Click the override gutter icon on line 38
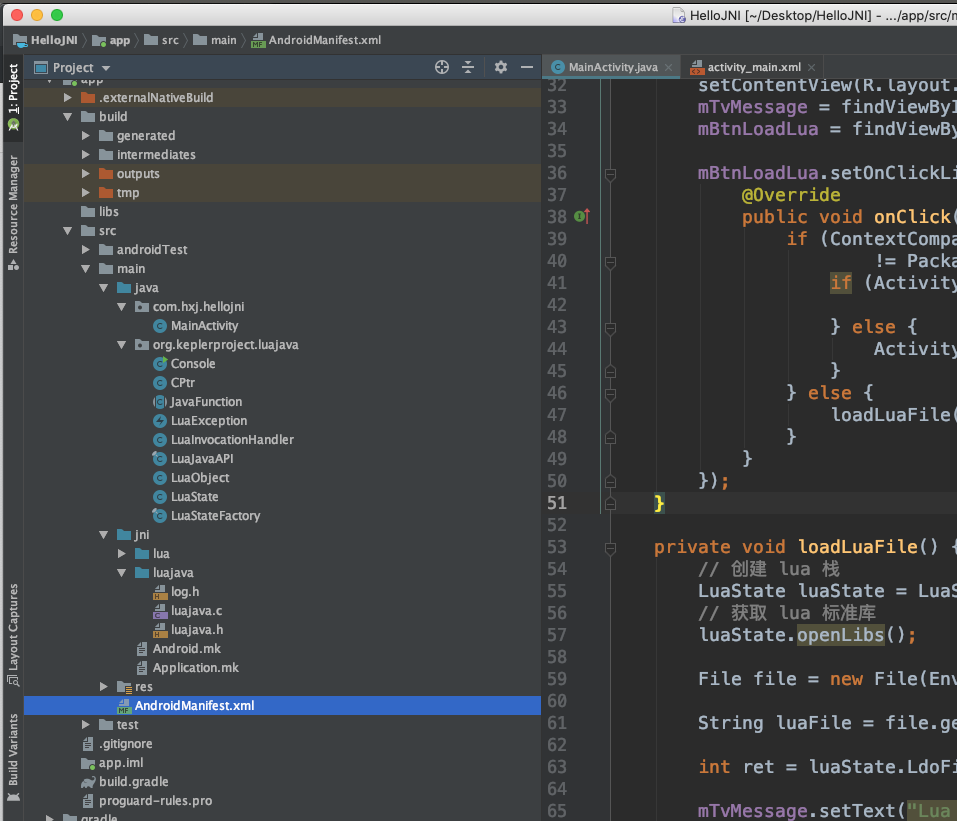The width and height of the screenshot is (957, 821). (x=583, y=216)
